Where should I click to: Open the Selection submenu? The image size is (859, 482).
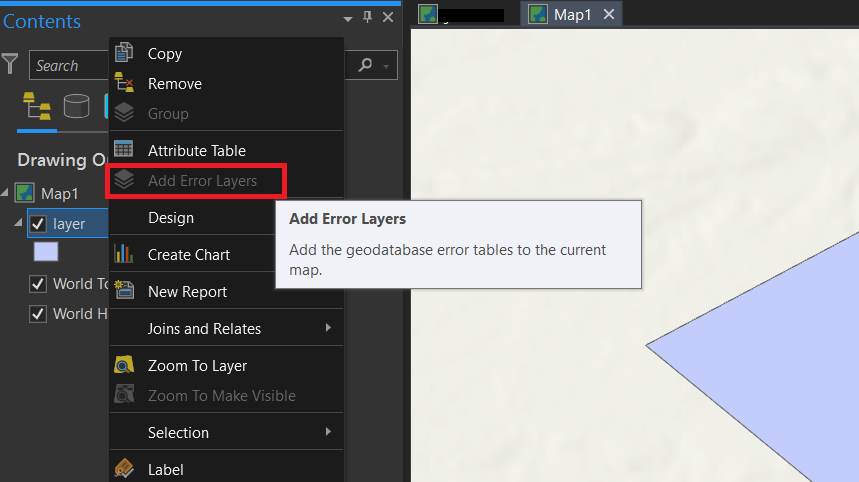tap(225, 432)
